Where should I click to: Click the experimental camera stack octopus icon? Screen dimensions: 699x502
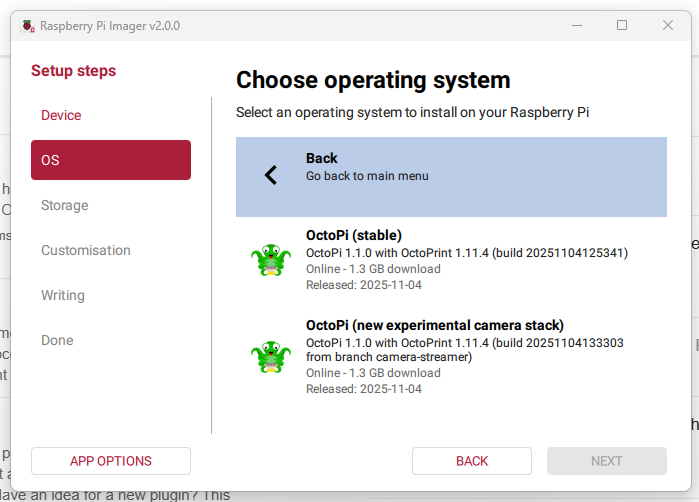tap(270, 356)
